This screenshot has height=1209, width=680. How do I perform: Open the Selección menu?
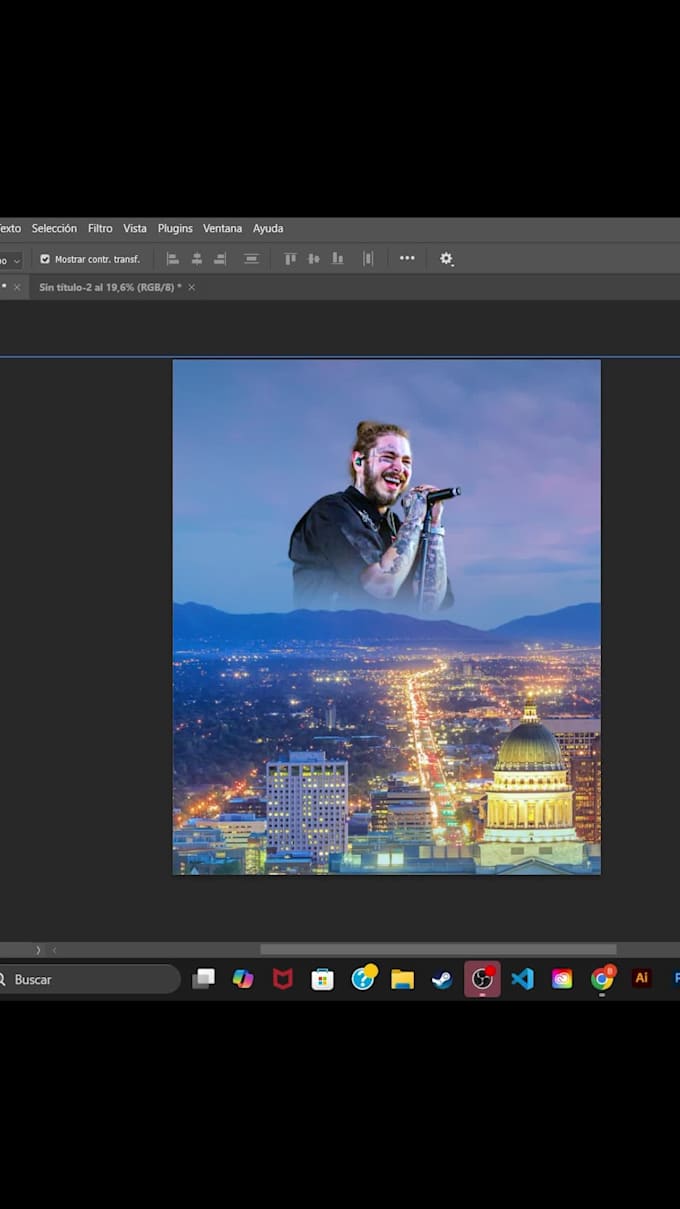pyautogui.click(x=54, y=228)
